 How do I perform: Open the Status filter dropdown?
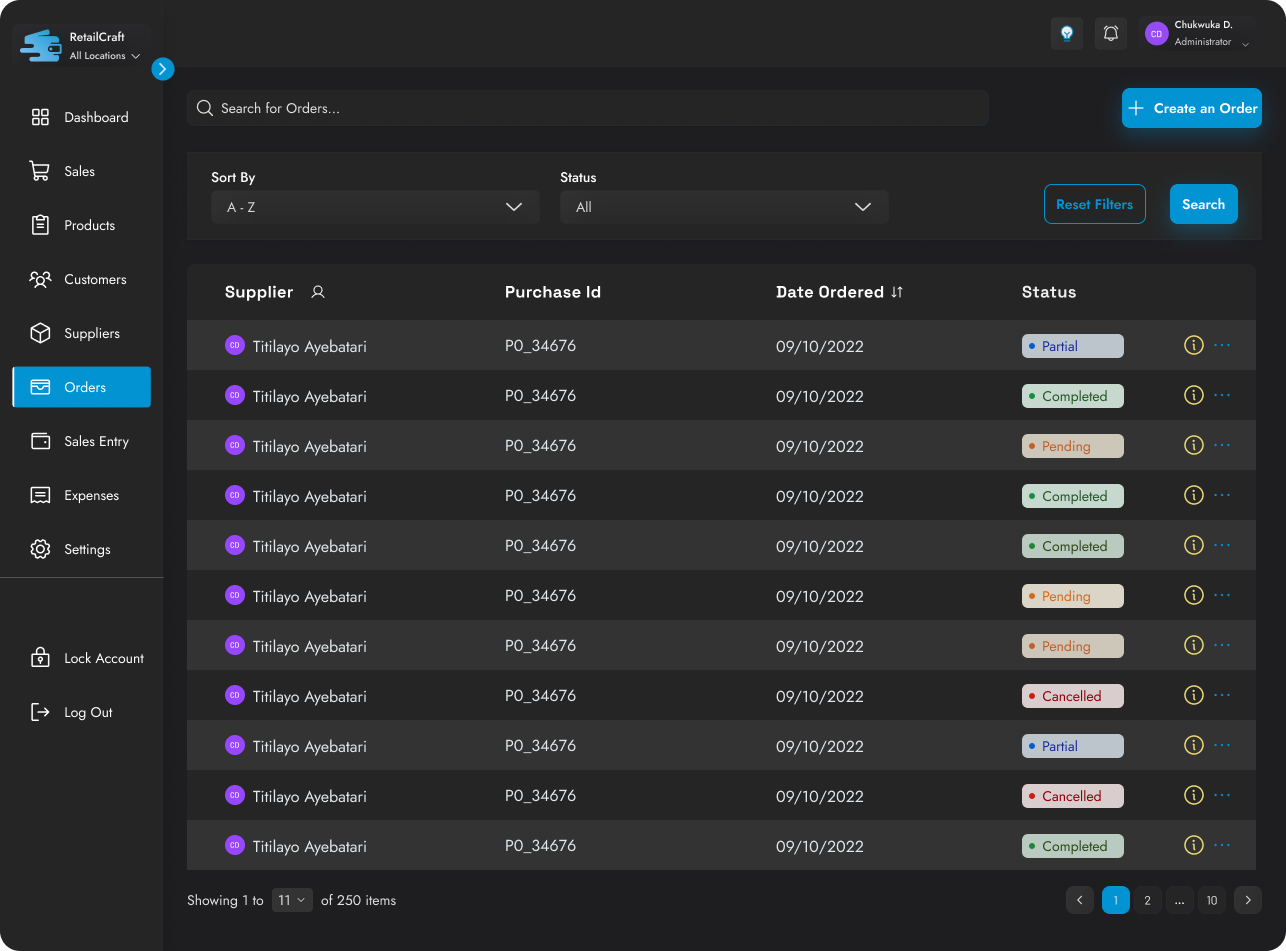pyautogui.click(x=723, y=207)
